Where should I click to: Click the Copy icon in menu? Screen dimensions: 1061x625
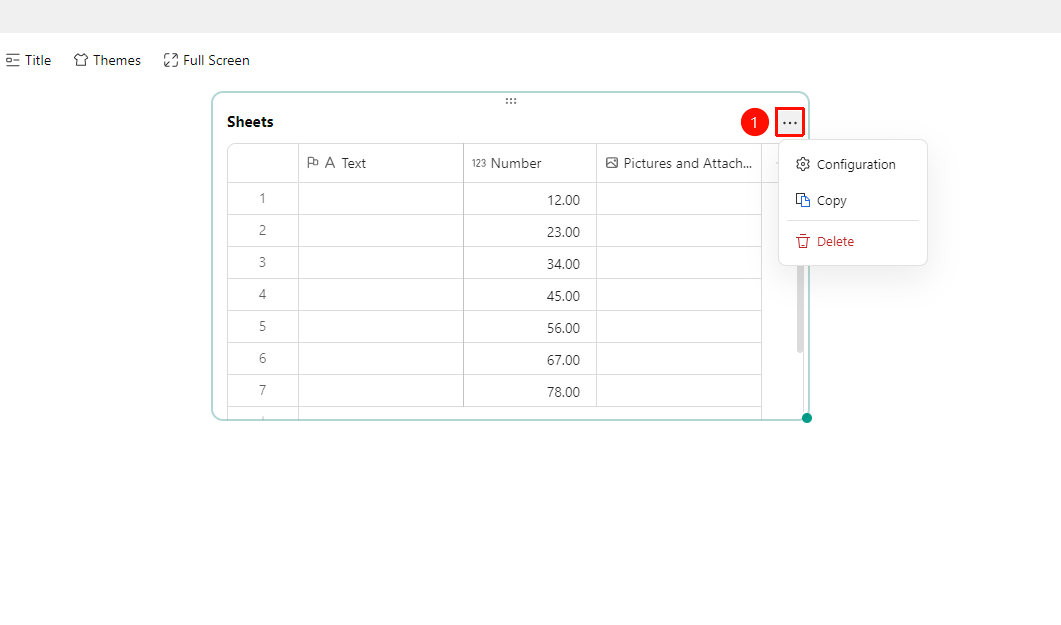click(803, 200)
